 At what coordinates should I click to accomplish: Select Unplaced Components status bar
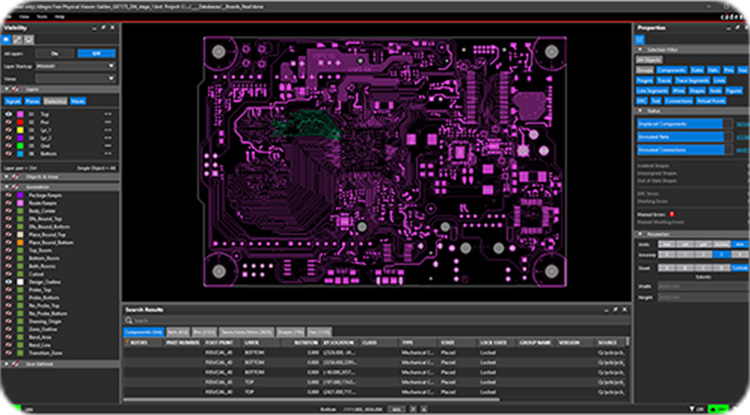pos(679,123)
